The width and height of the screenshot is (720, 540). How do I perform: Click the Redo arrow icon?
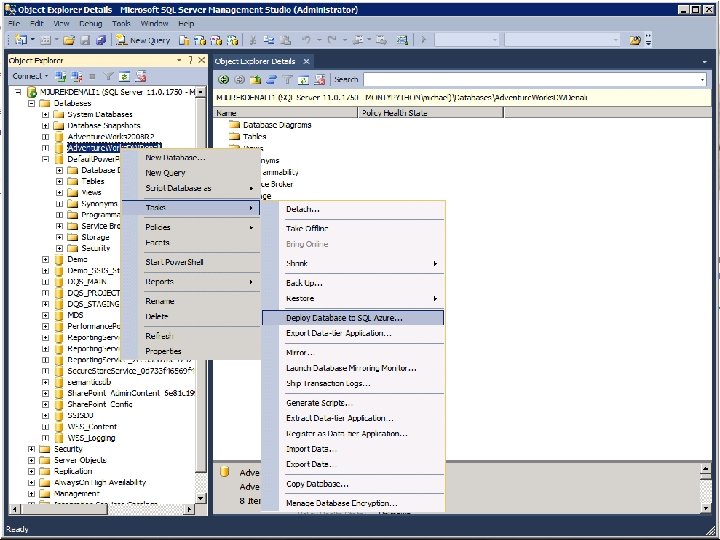tap(332, 40)
